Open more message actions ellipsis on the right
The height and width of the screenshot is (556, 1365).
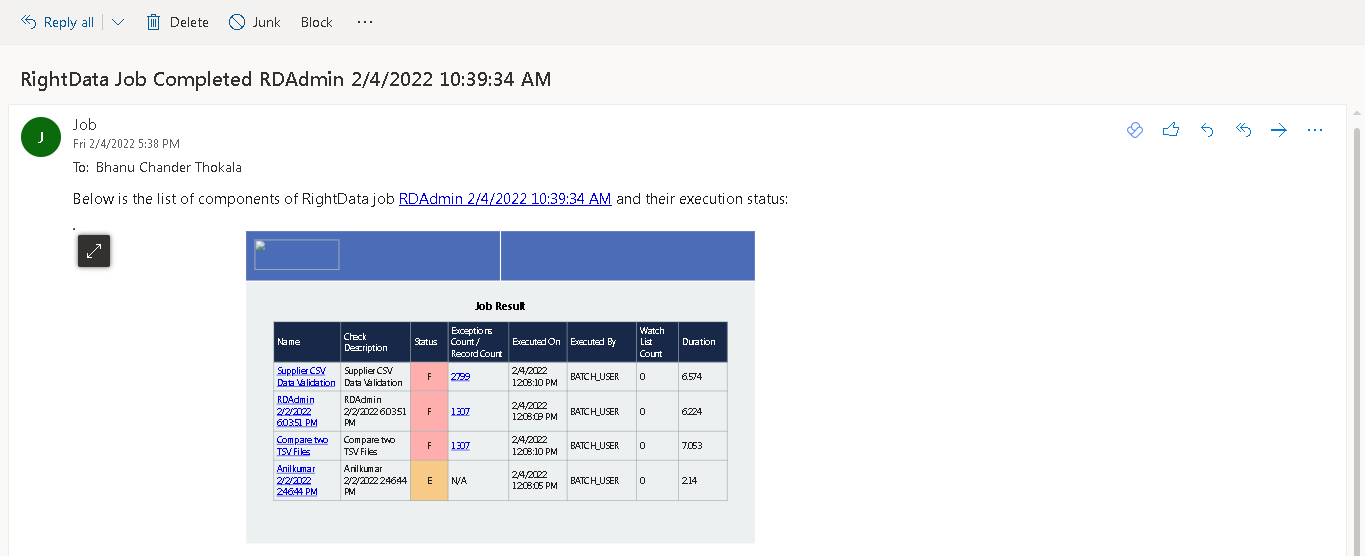tap(1315, 130)
